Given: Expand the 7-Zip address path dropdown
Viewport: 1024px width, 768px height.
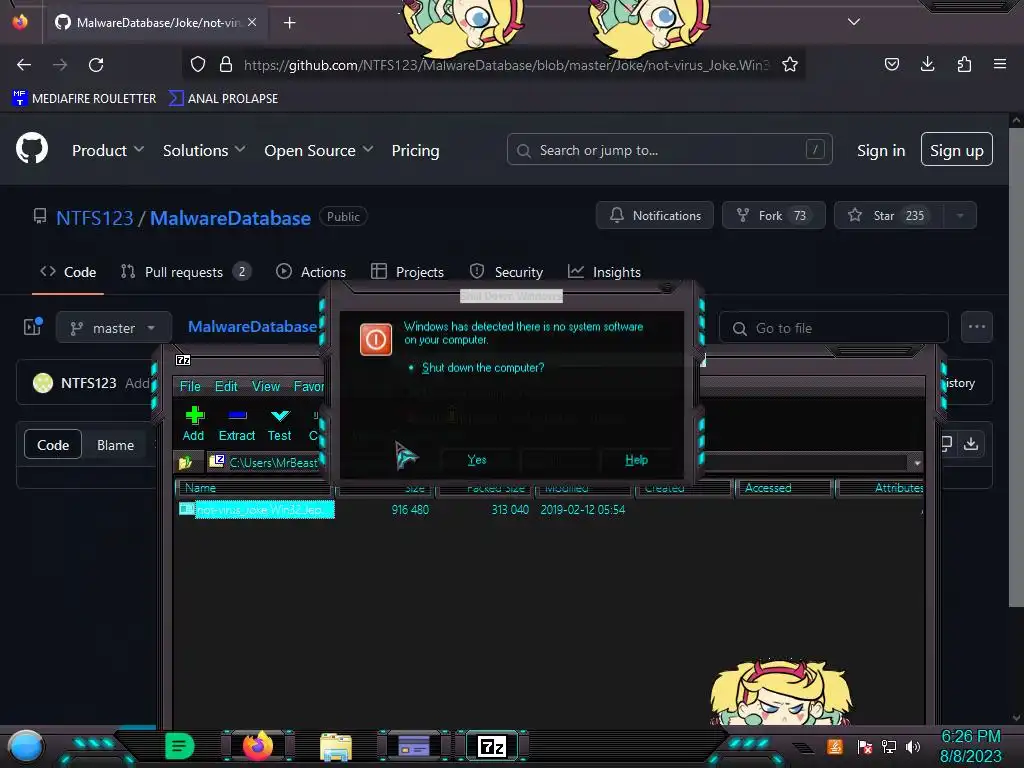Looking at the screenshot, I should click(x=916, y=463).
